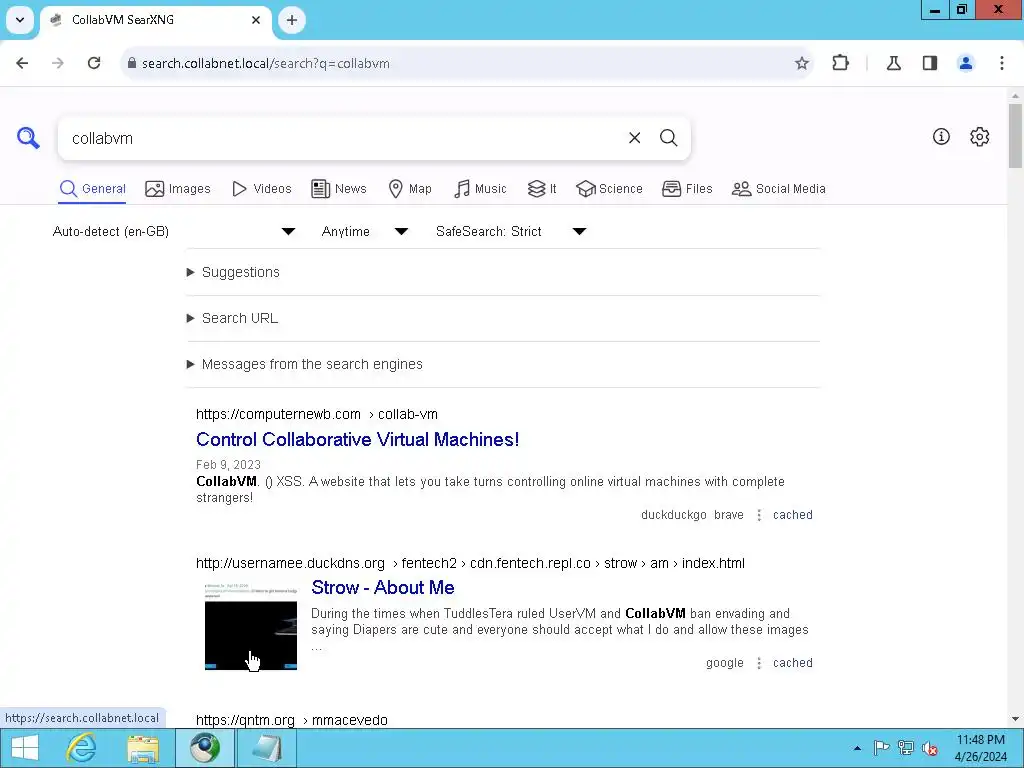Screen dimensions: 1024x768
Task: Switch to the News tab
Action: point(338,189)
